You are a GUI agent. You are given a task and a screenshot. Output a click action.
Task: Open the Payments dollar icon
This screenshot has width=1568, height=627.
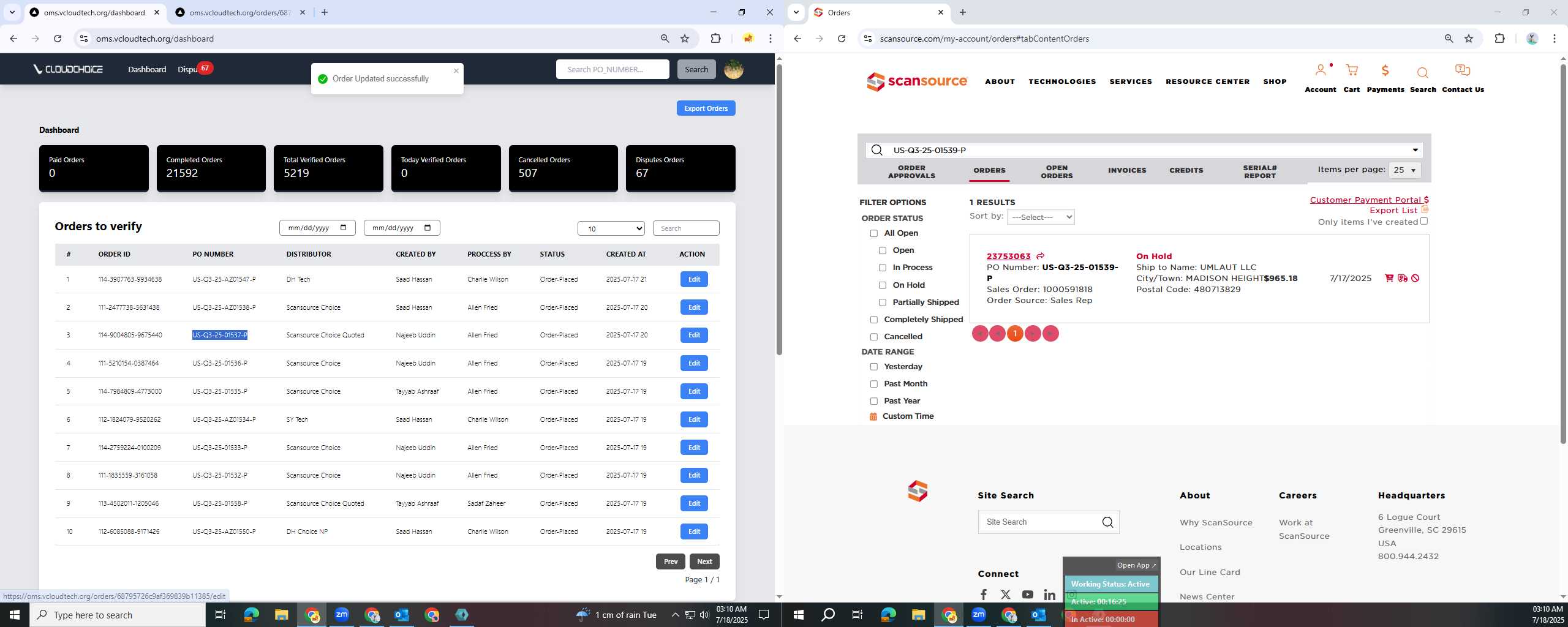[x=1385, y=70]
